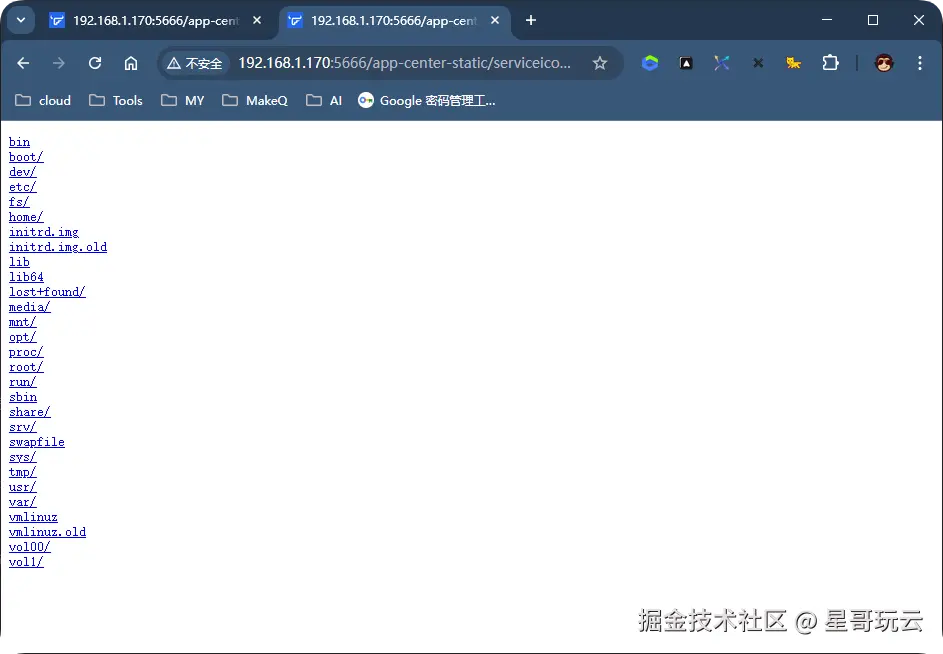Open the opt/ directory link
Viewport: 943px width, 654px height.
pyautogui.click(x=22, y=338)
